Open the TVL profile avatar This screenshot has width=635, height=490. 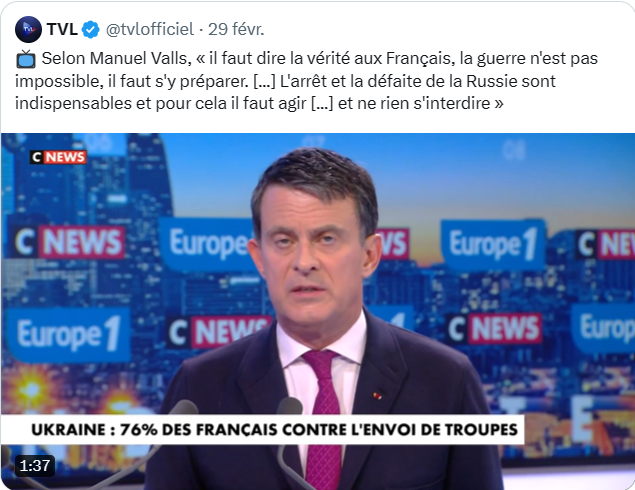pos(28,30)
